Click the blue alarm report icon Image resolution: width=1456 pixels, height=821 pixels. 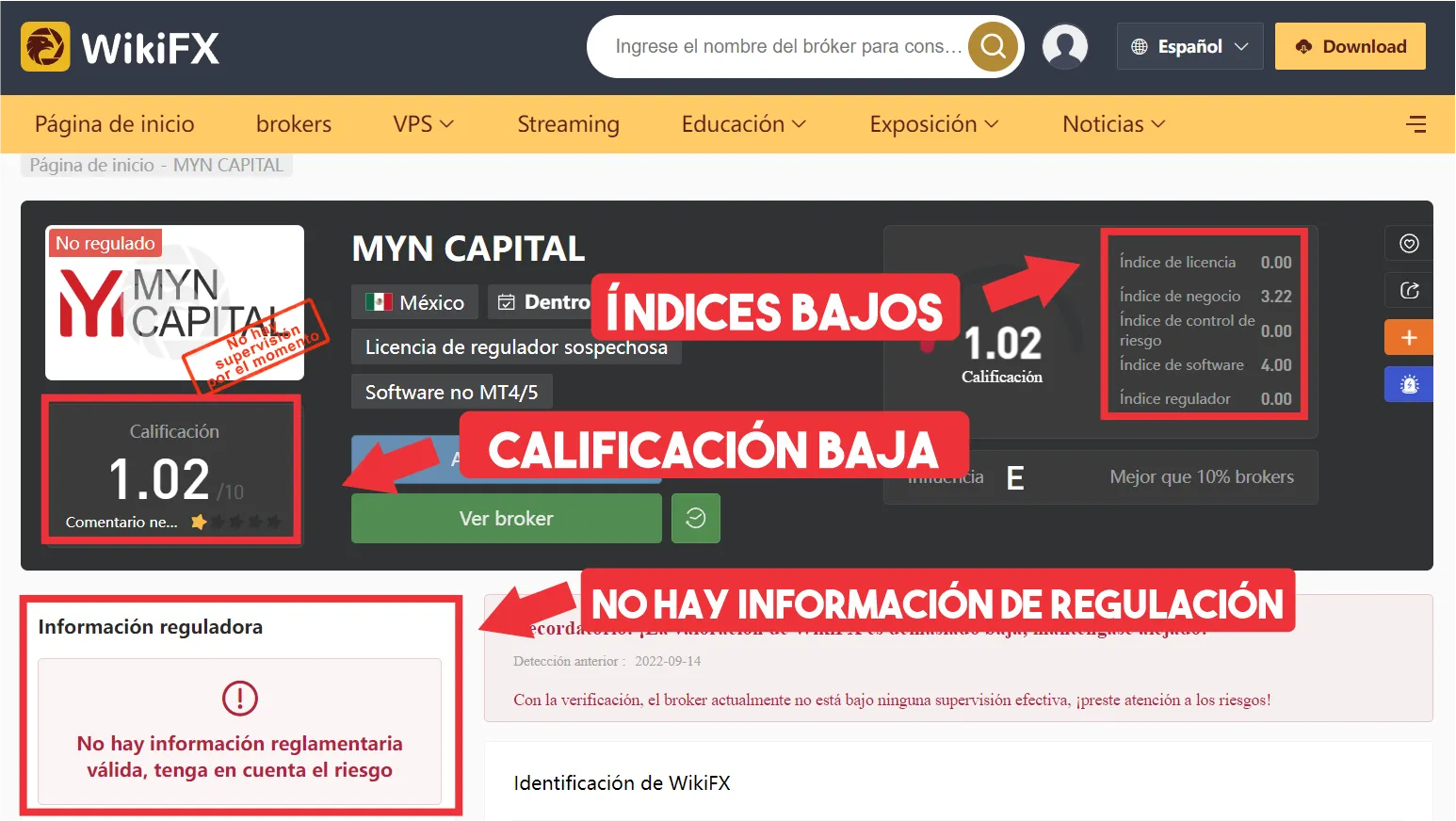coord(1409,384)
